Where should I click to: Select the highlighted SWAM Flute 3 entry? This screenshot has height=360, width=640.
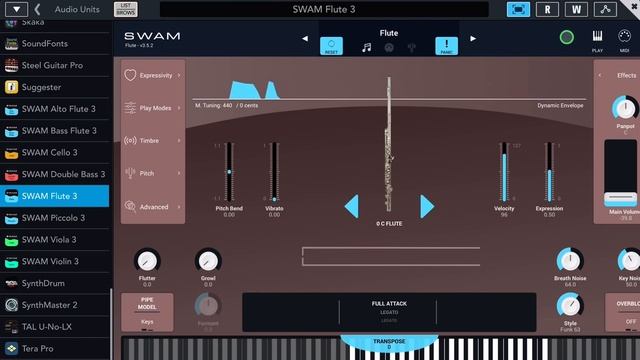[x=55, y=196]
